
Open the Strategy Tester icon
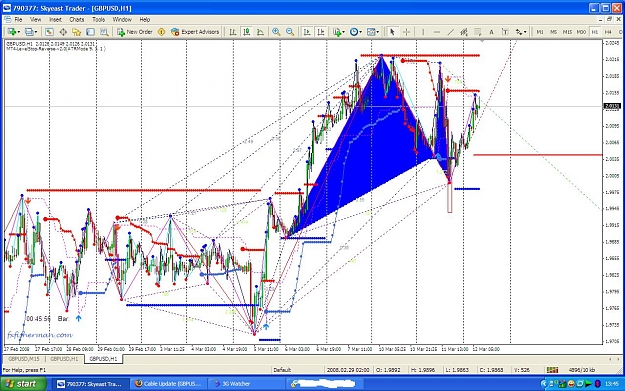pos(104,32)
